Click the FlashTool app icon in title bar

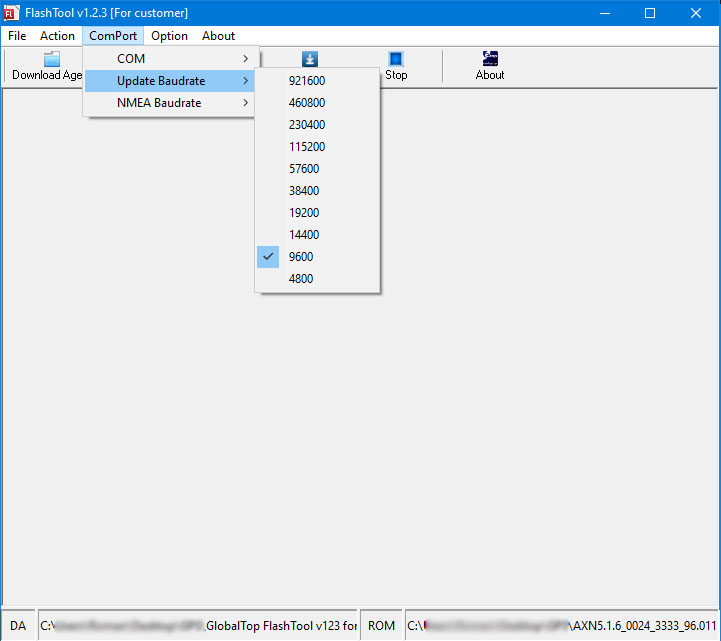click(12, 13)
